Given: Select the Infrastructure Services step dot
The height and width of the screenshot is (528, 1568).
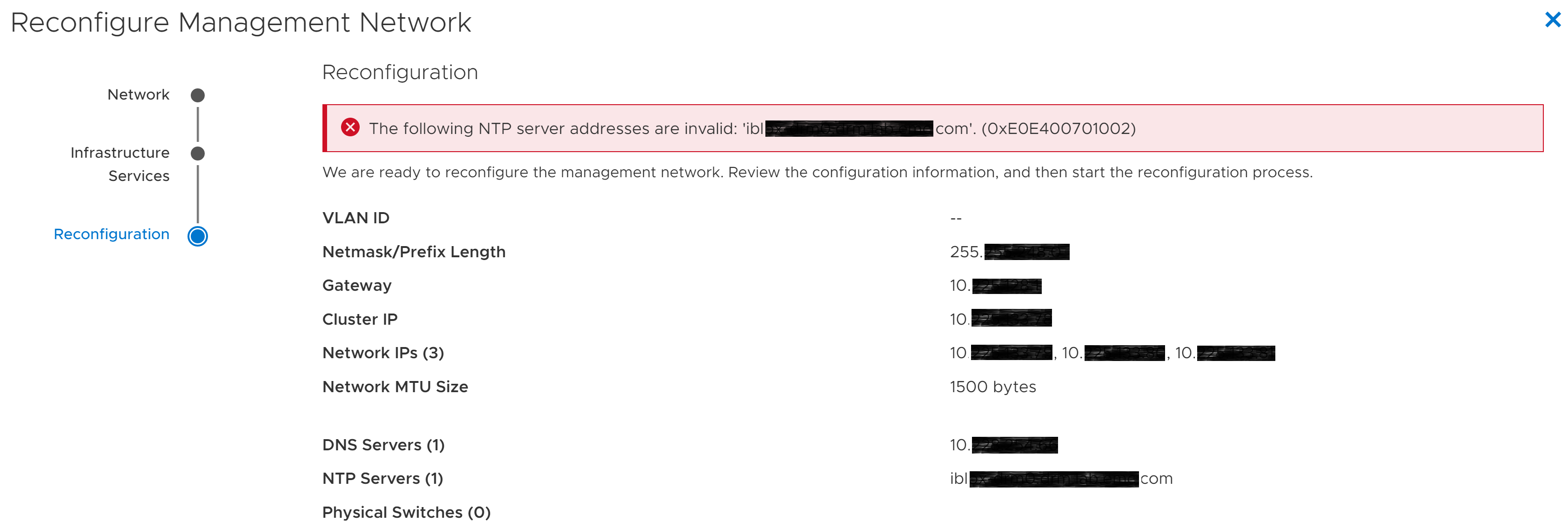Looking at the screenshot, I should pyautogui.click(x=197, y=154).
